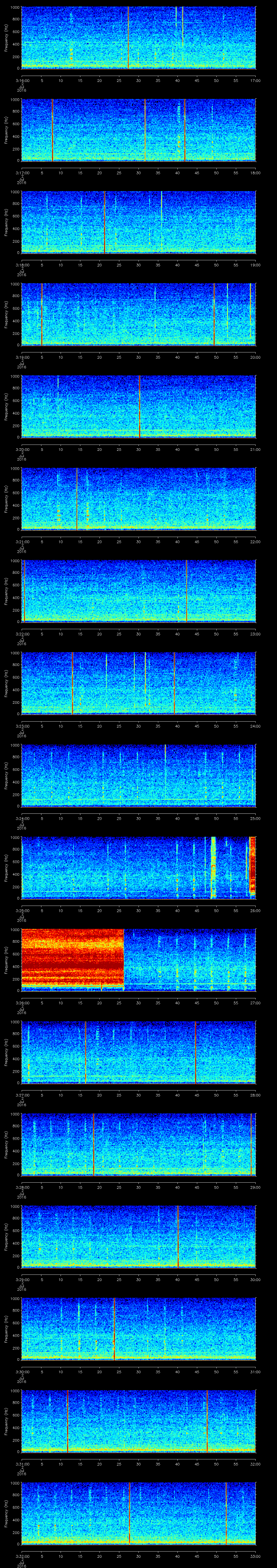The height and width of the screenshot is (1568, 277).
Task: Click the 3:17:00 start time label
Action: pos(22,173)
